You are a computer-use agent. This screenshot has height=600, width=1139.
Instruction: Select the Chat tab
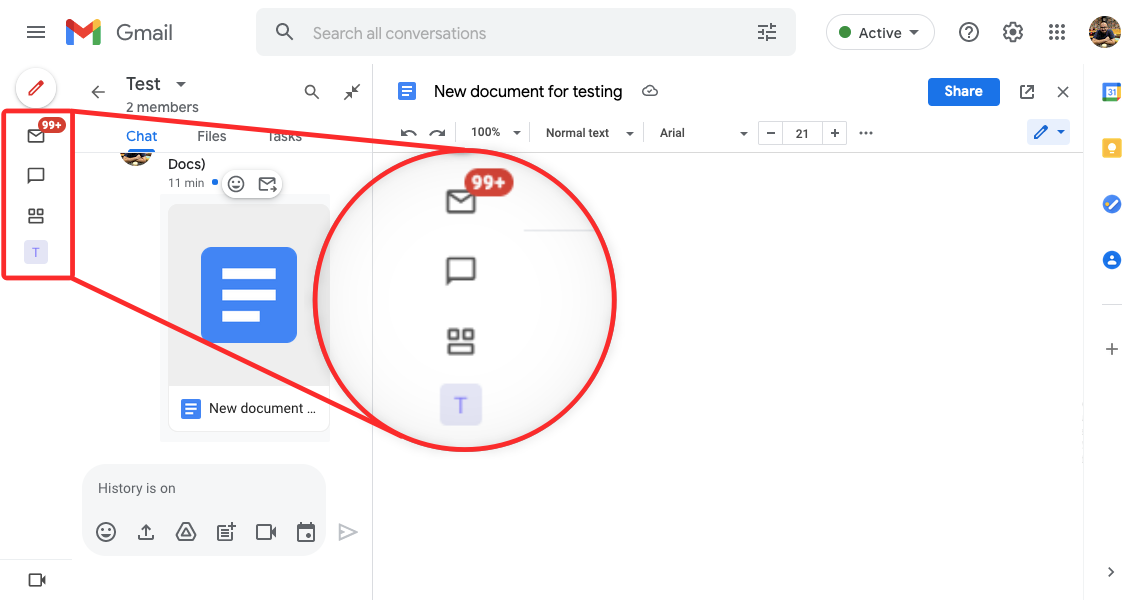pos(142,136)
